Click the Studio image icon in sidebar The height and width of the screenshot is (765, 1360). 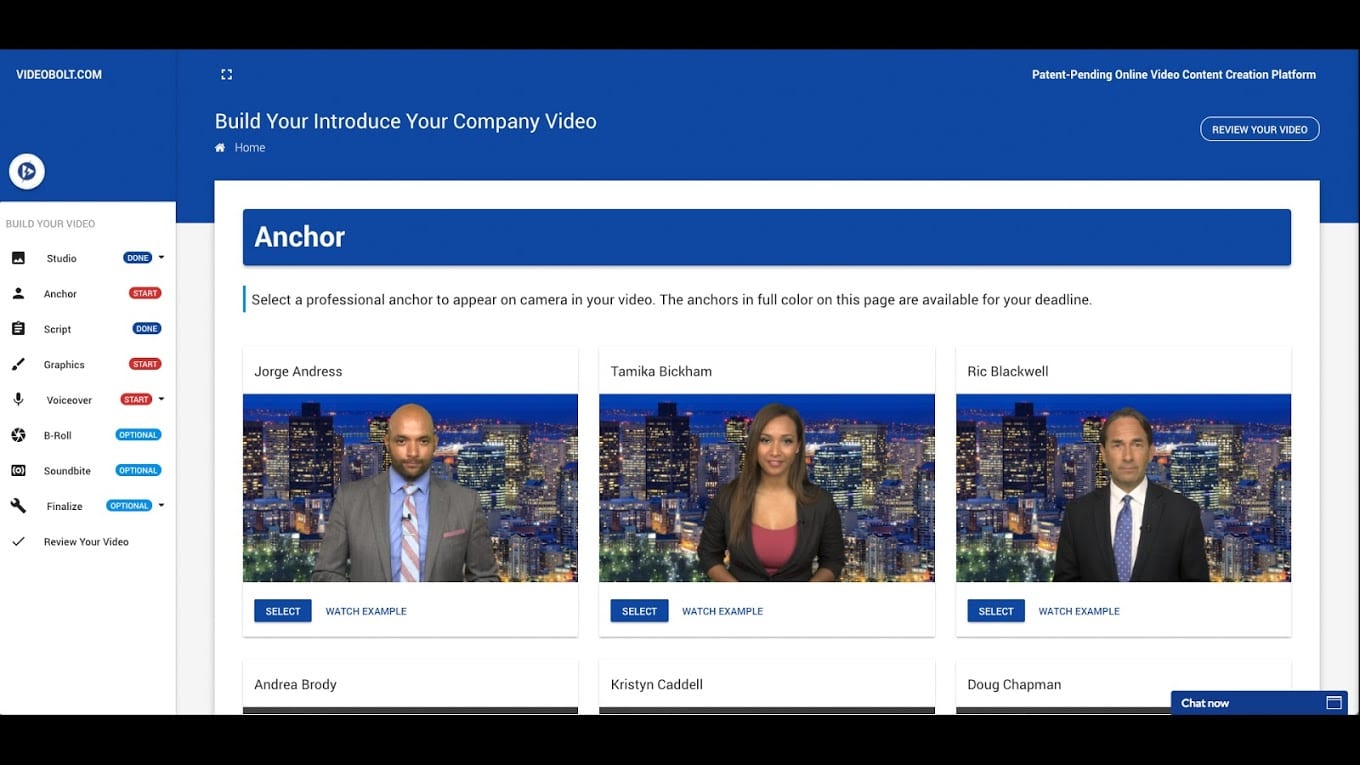coord(18,258)
